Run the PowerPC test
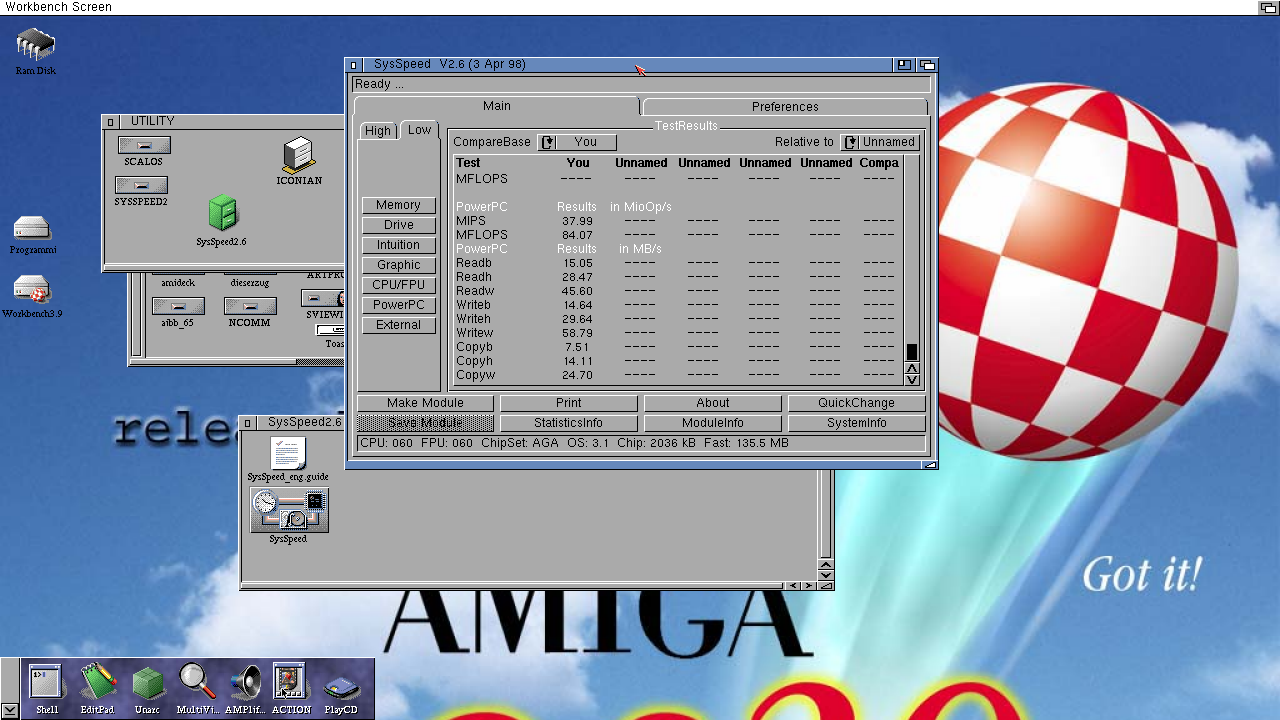Image resolution: width=1280 pixels, height=720 pixels. pos(398,305)
